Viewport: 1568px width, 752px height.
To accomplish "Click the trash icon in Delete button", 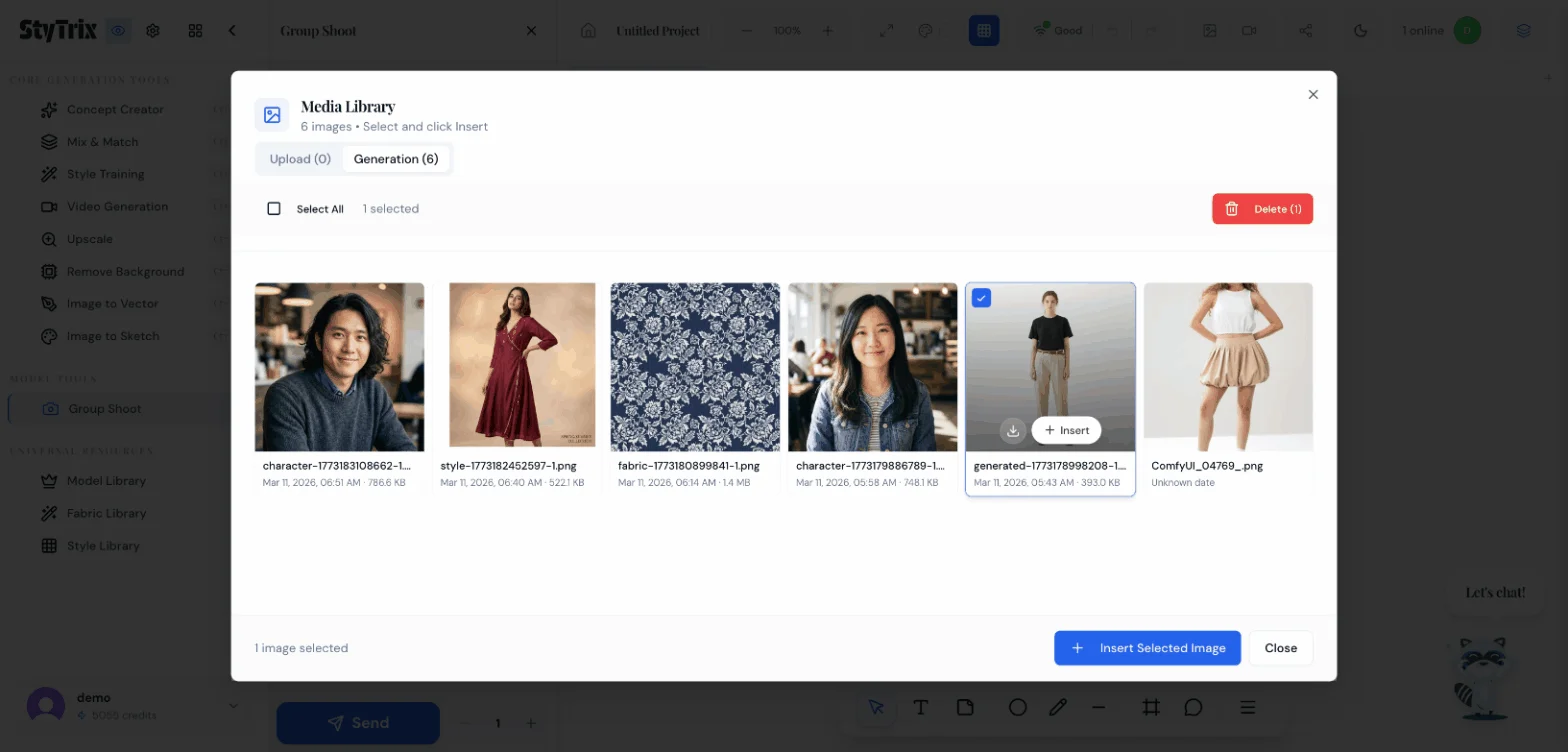I will tap(1232, 209).
